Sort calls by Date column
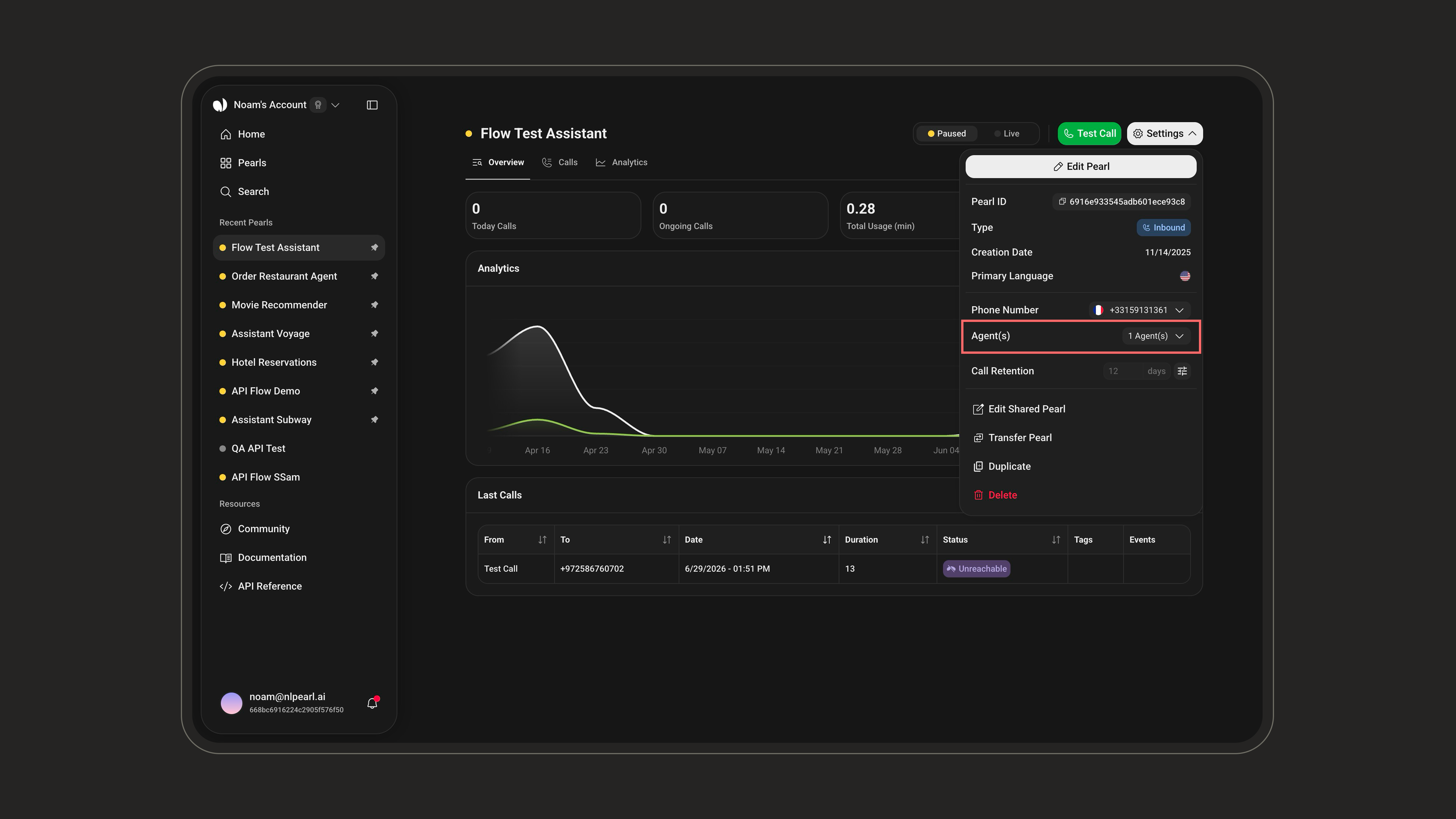1456x819 pixels. [x=827, y=540]
